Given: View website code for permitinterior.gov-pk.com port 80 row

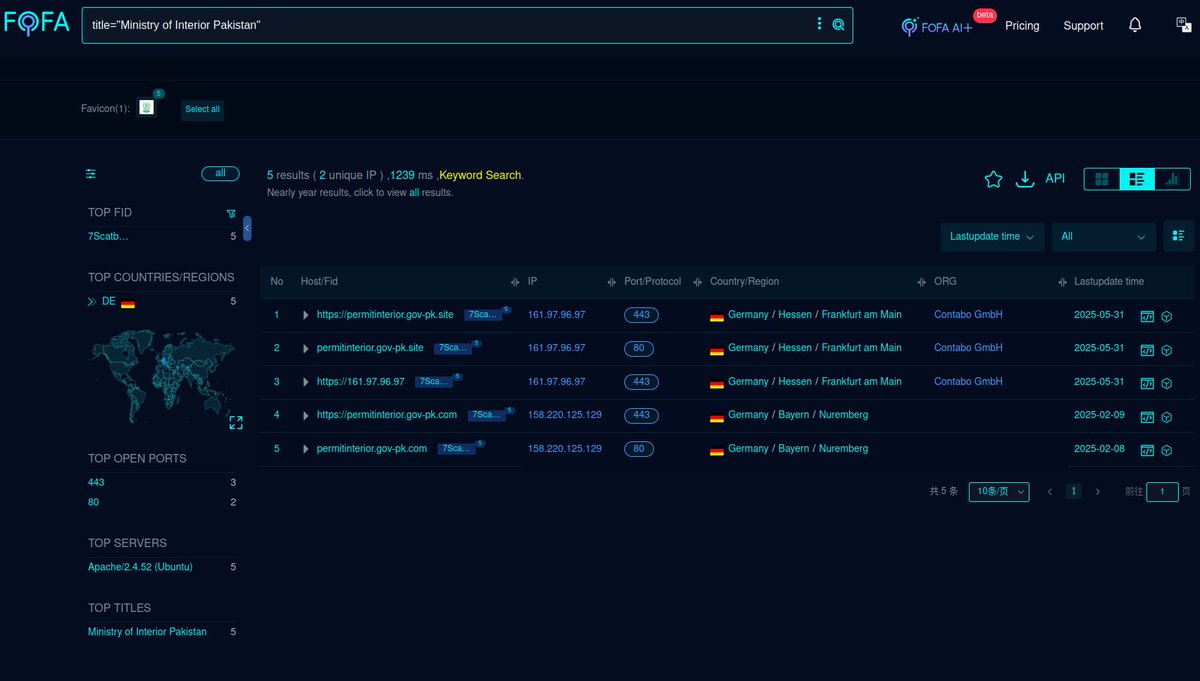Looking at the screenshot, I should tap(1147, 450).
